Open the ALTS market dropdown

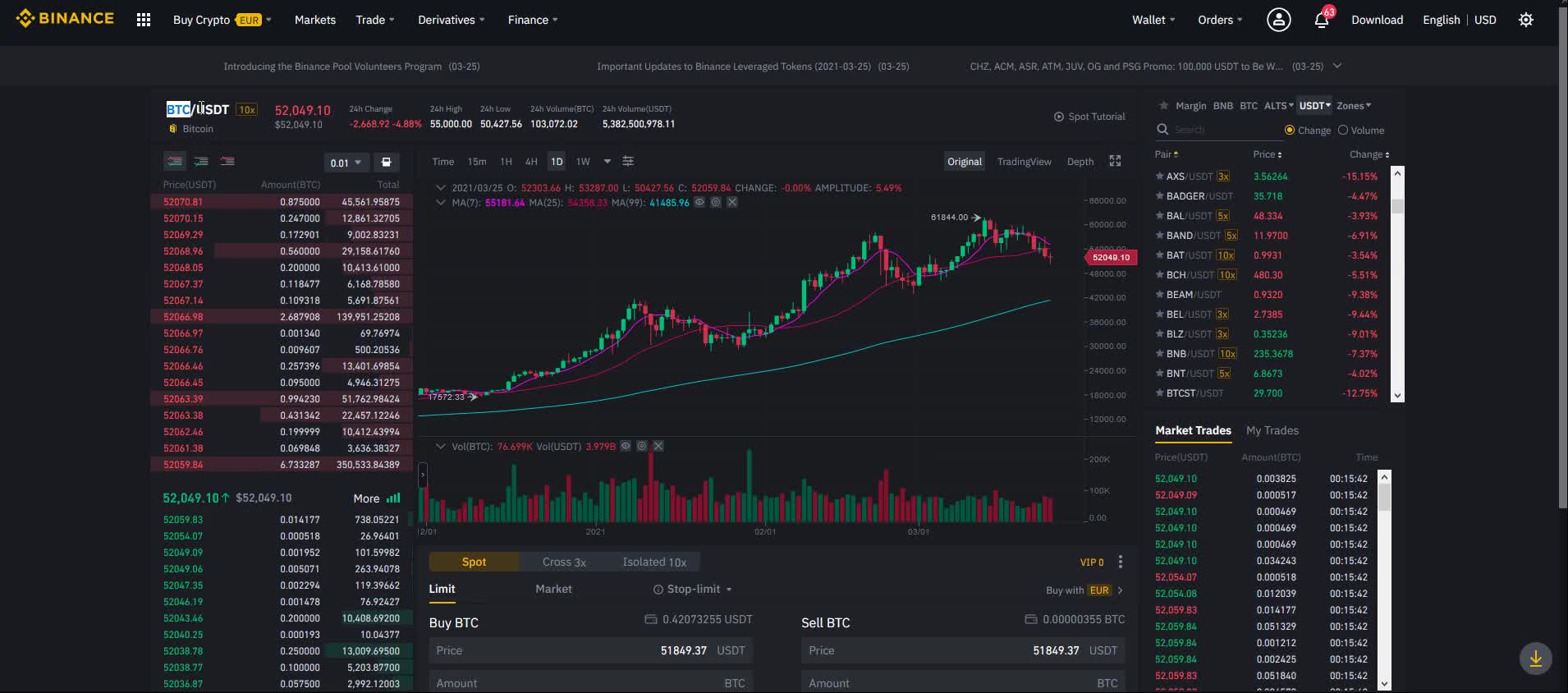coord(1278,105)
